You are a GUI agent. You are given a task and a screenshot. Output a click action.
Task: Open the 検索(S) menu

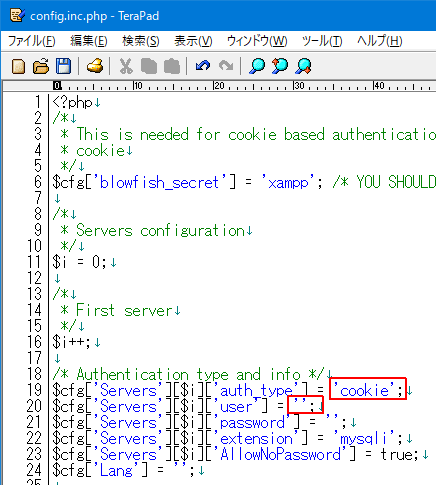141,41
